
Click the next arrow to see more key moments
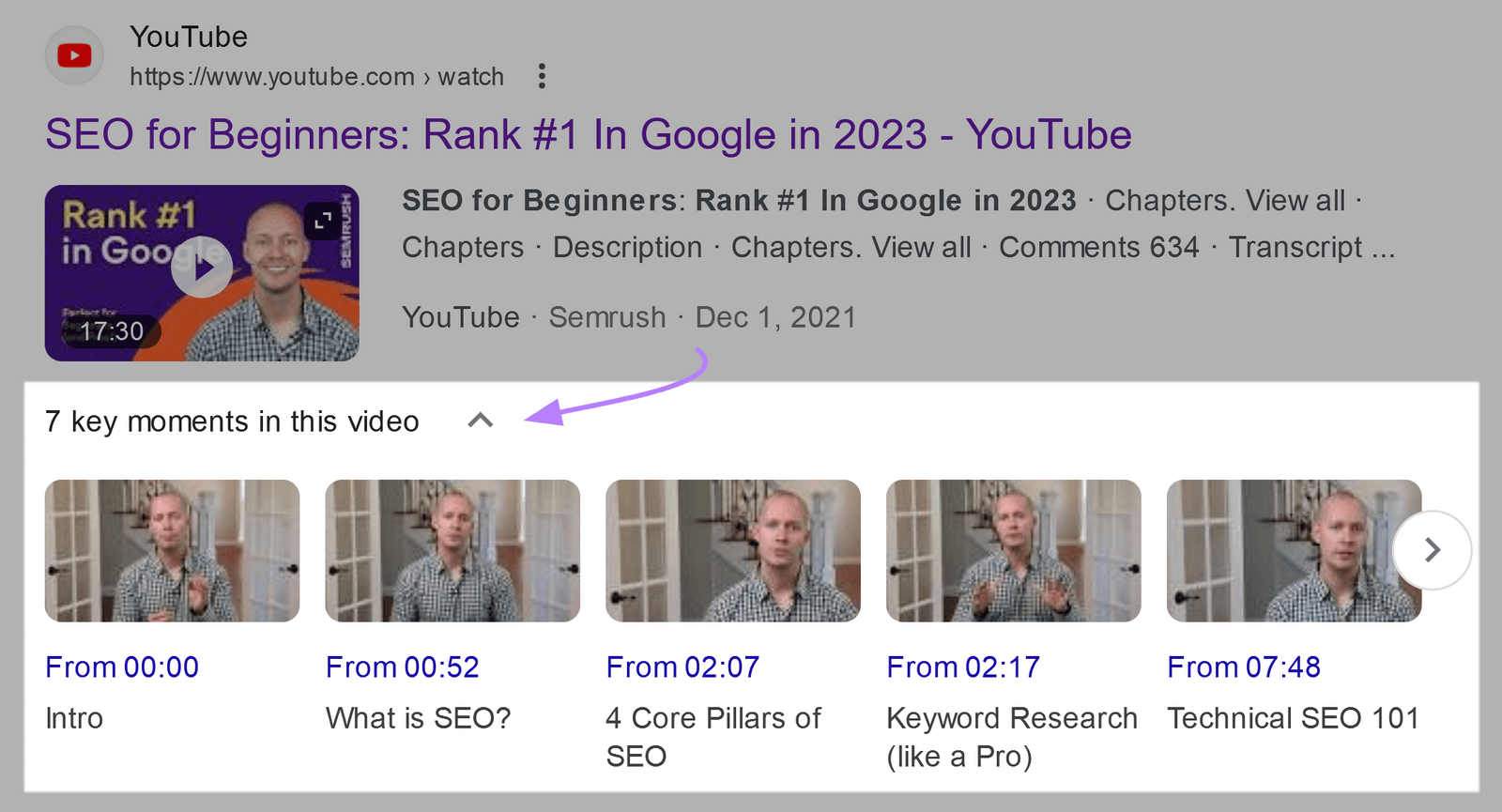tap(1432, 551)
